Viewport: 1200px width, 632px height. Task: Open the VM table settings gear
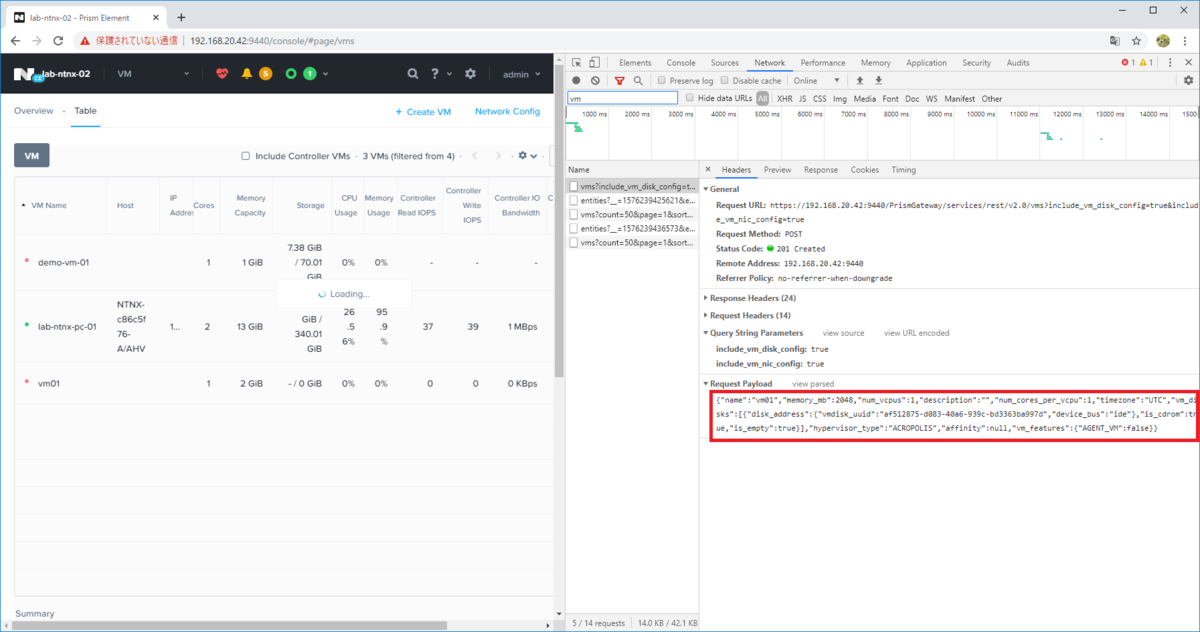522,156
